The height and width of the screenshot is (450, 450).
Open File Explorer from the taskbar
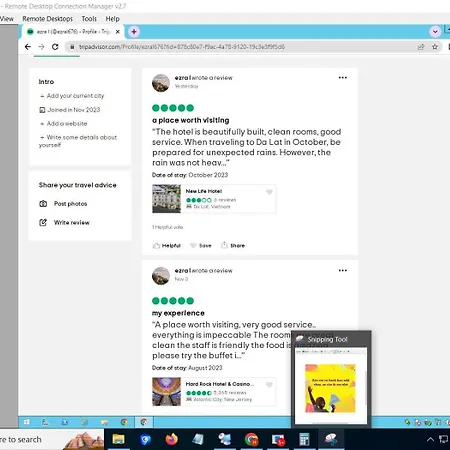click(118, 439)
